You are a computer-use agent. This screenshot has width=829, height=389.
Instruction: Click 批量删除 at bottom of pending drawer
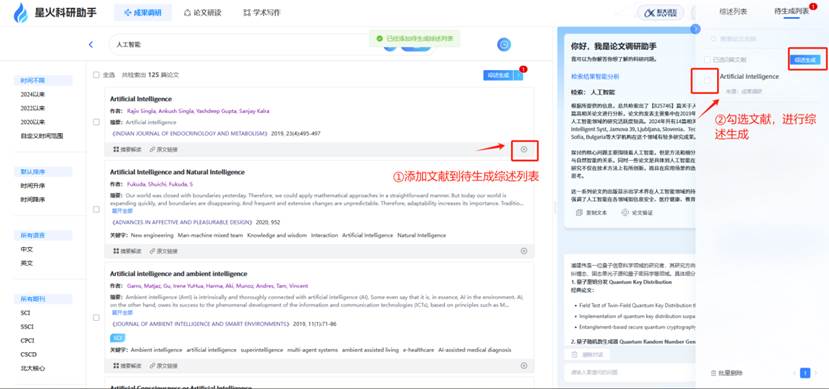point(726,373)
